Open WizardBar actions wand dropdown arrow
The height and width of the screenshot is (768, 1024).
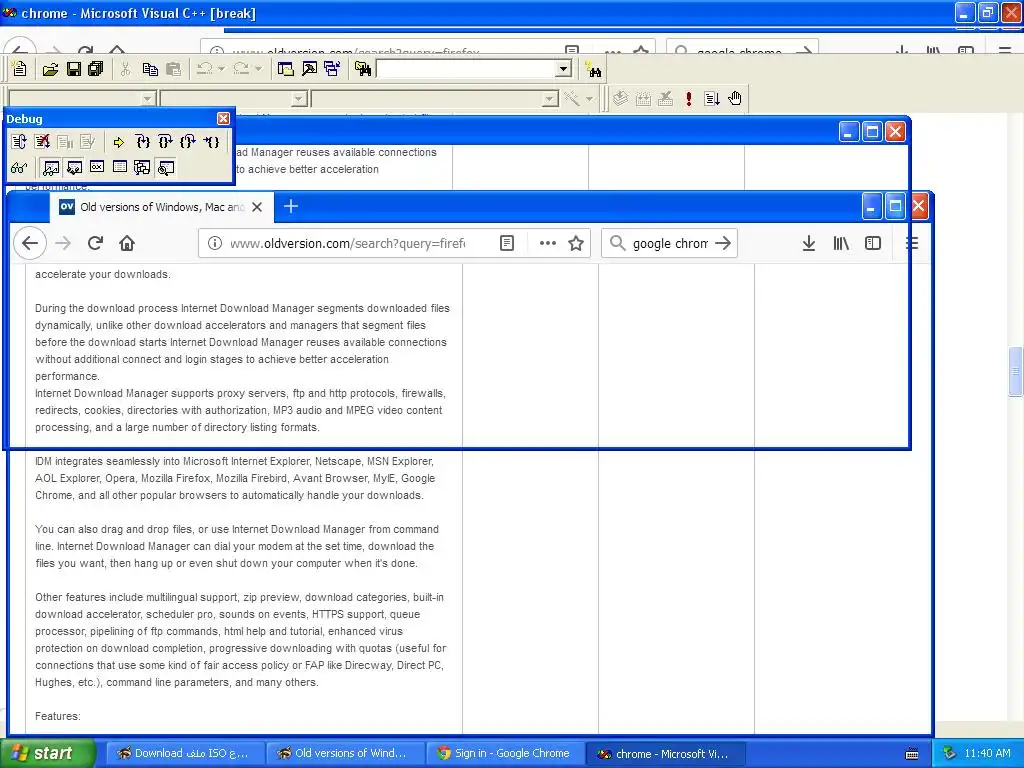(589, 99)
